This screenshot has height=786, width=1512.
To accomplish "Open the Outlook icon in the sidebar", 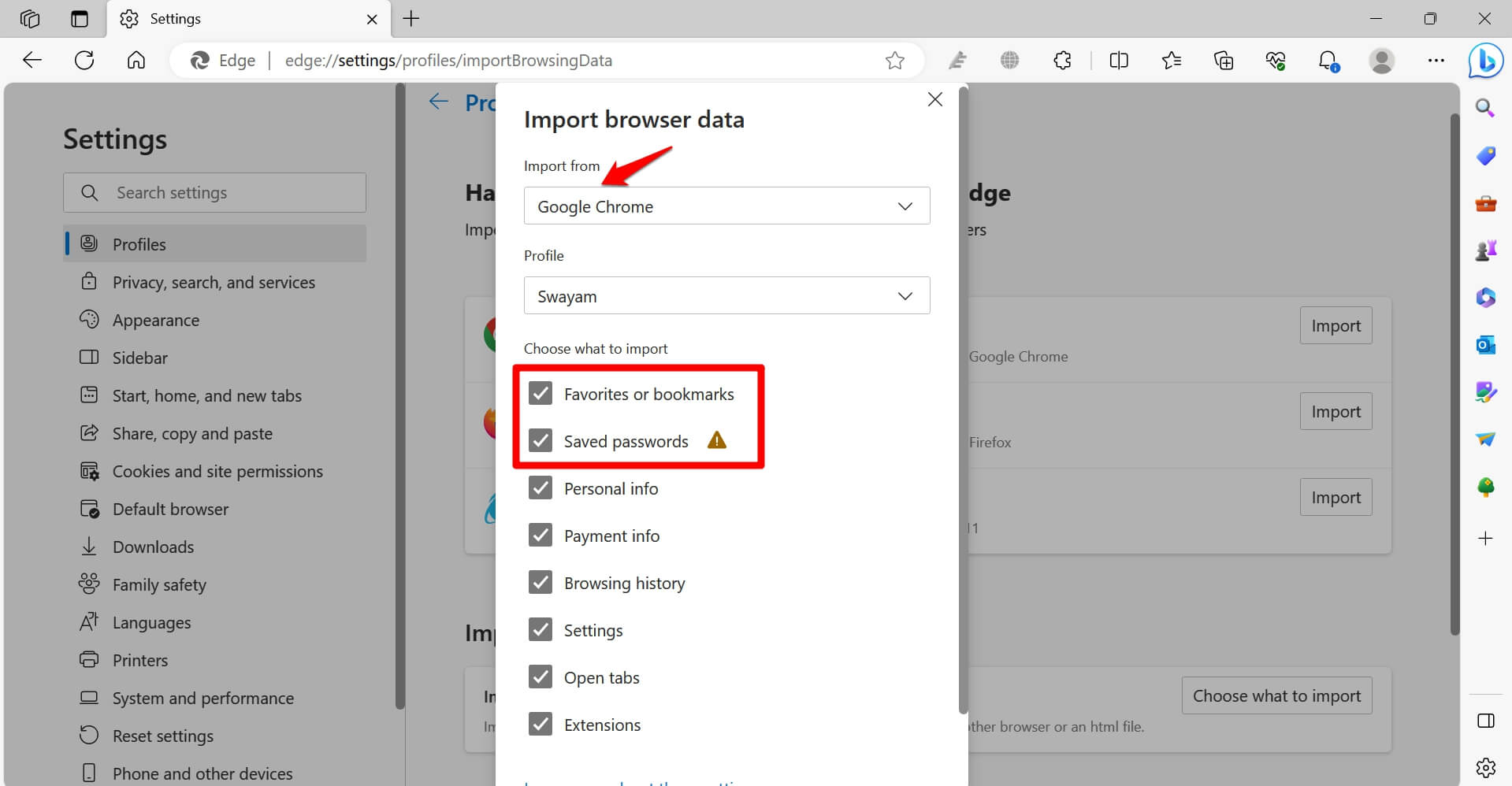I will click(x=1485, y=345).
